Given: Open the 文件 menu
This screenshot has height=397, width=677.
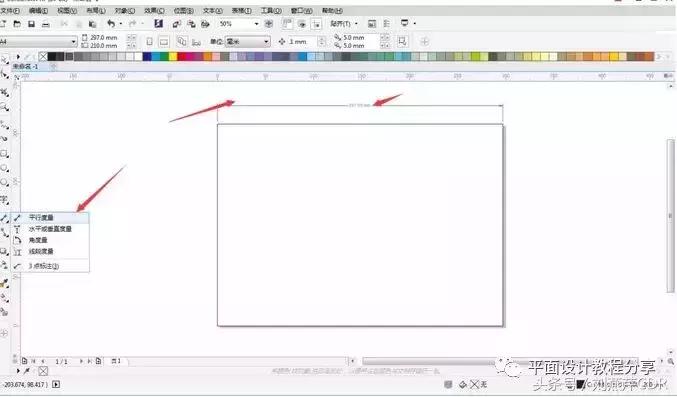Looking at the screenshot, I should tap(9, 10).
